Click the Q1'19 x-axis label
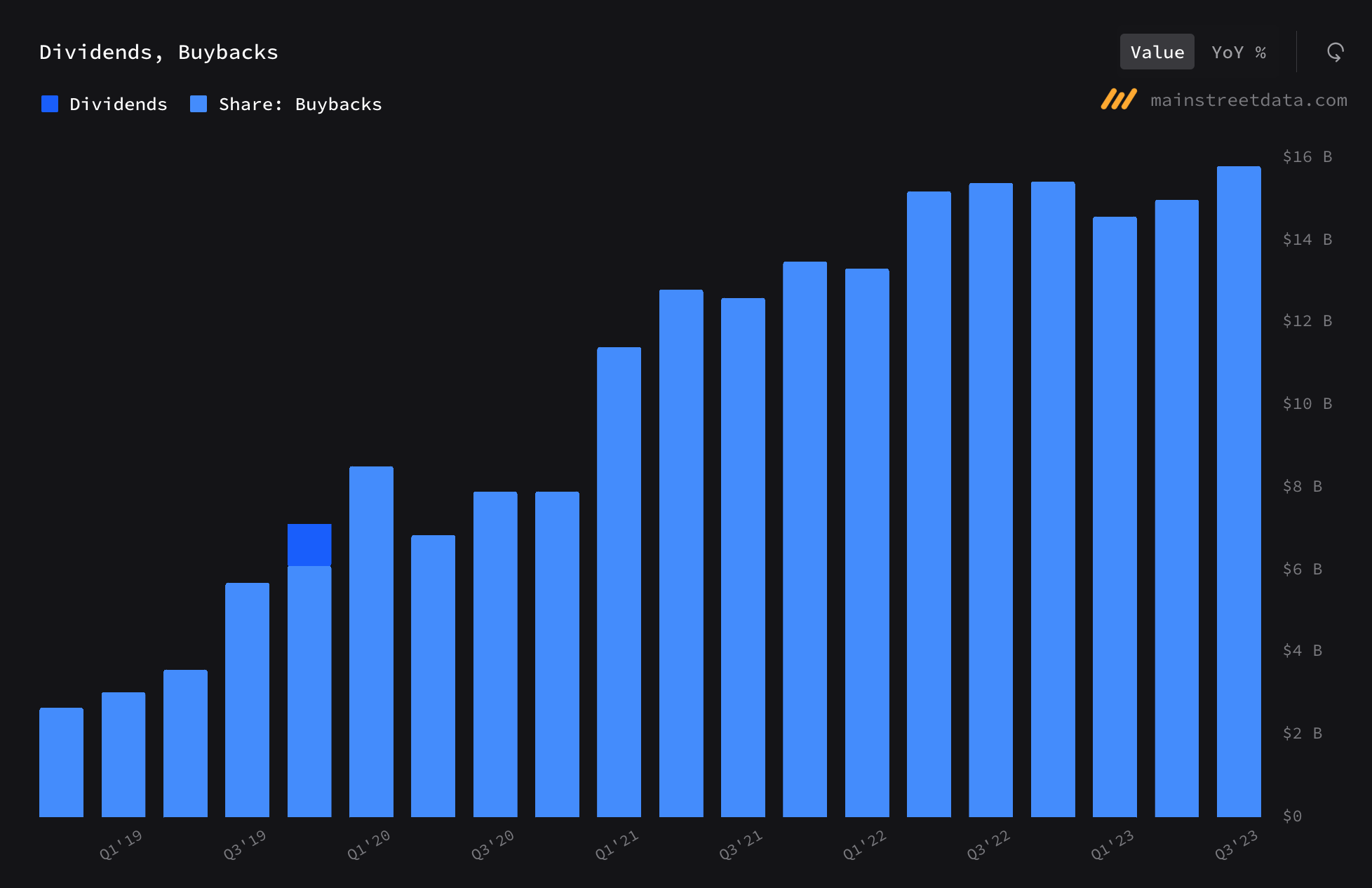Viewport: 1372px width, 888px height. (x=121, y=845)
